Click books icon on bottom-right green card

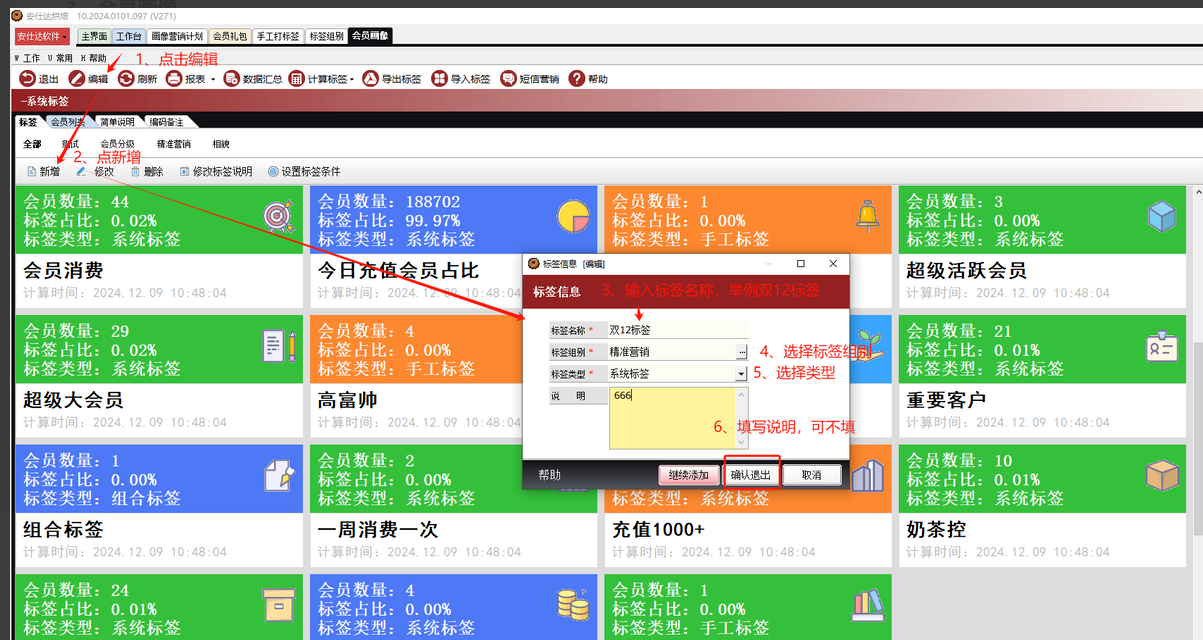pos(867,603)
